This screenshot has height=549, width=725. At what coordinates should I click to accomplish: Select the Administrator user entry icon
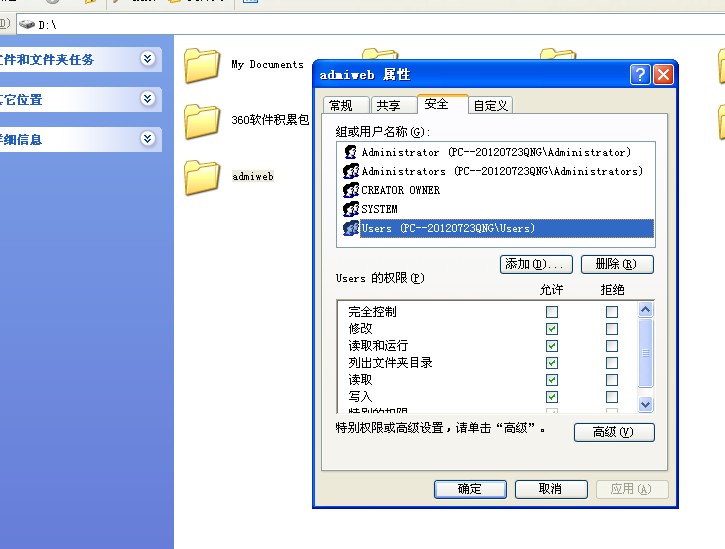(x=351, y=153)
